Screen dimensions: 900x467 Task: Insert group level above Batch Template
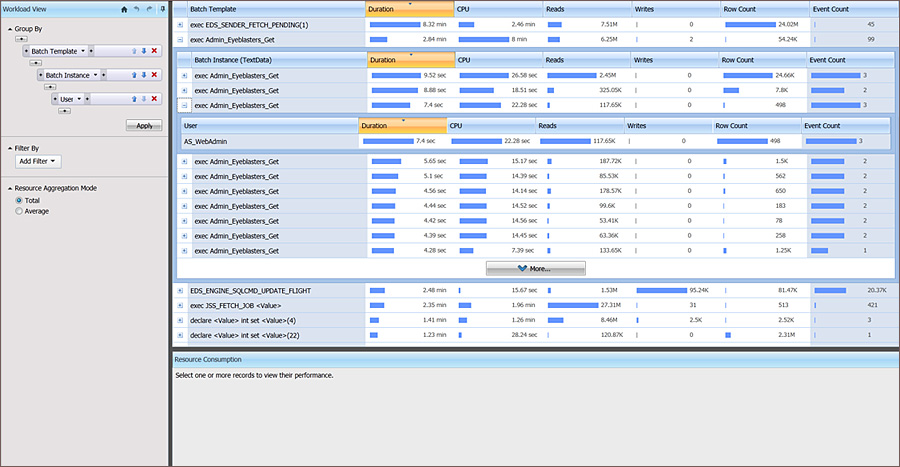21,39
